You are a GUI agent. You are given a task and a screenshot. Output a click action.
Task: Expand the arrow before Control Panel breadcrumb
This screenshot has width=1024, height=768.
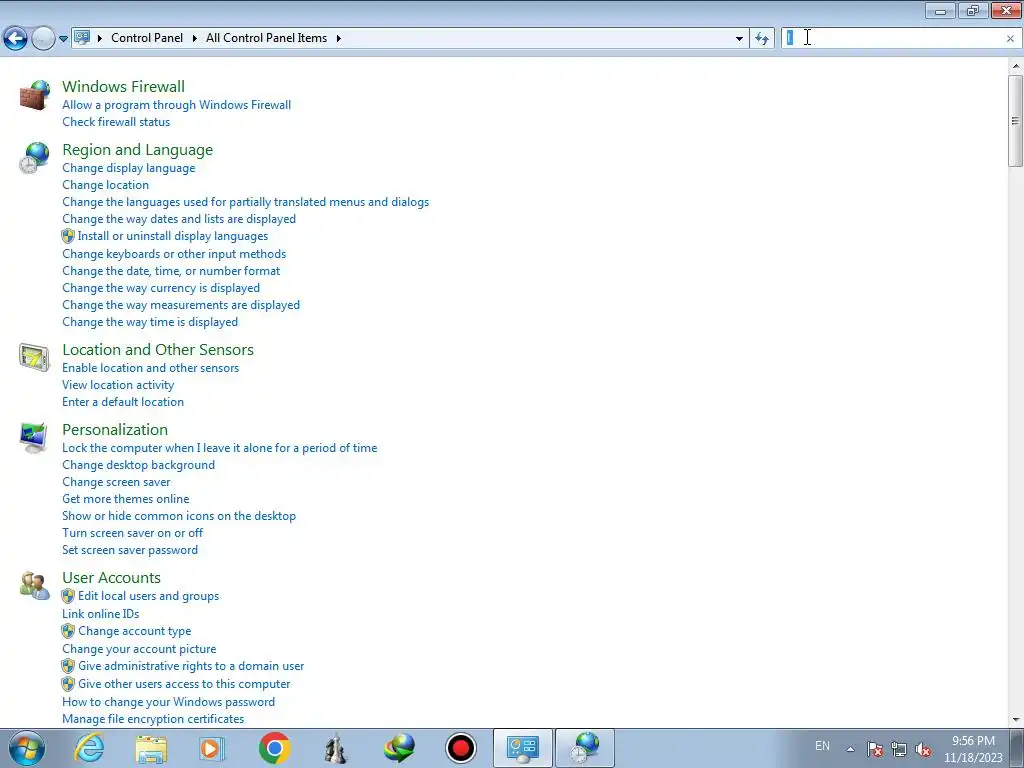click(100, 38)
